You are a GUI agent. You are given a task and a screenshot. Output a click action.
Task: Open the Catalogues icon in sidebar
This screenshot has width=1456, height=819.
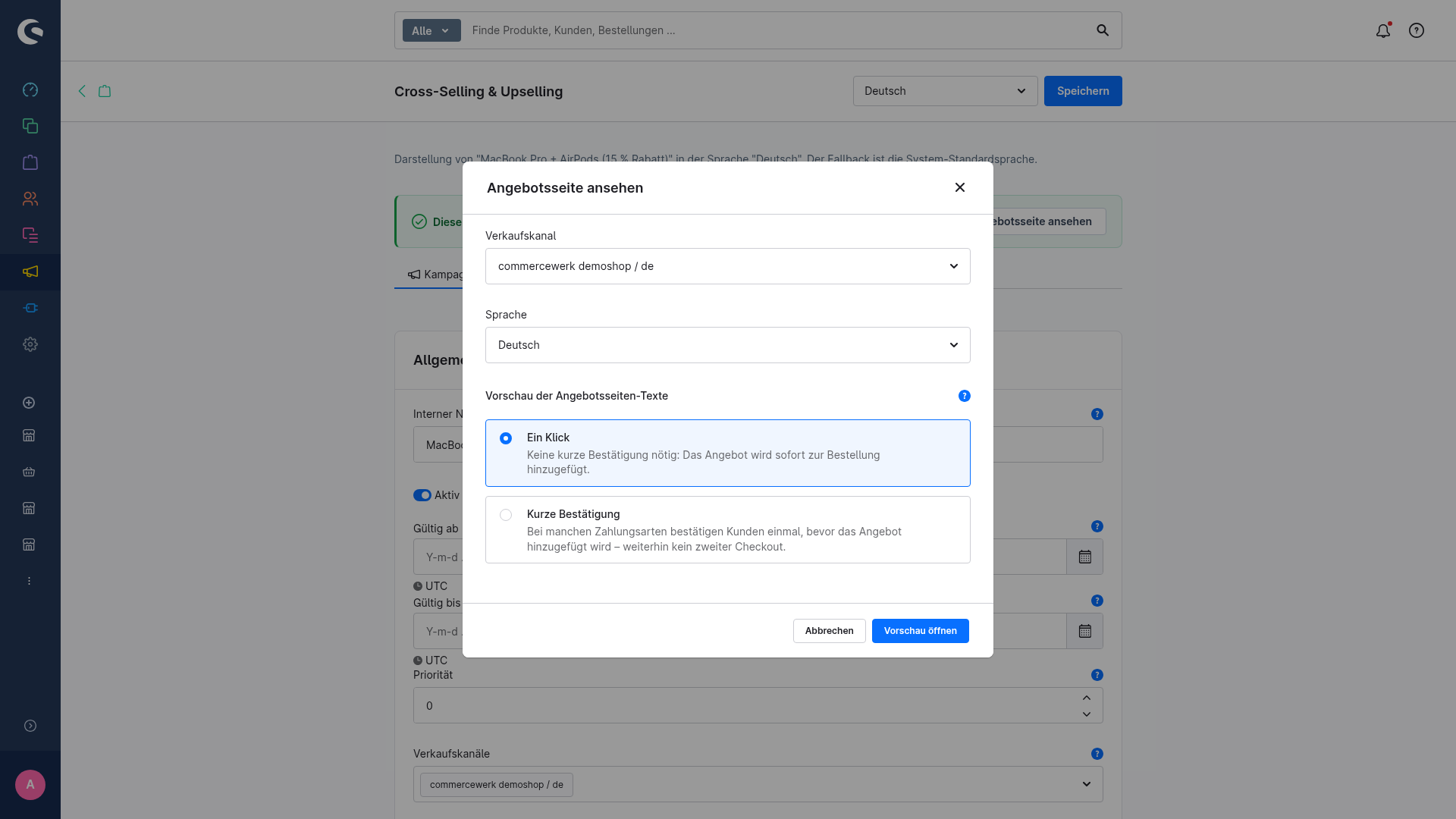[30, 126]
